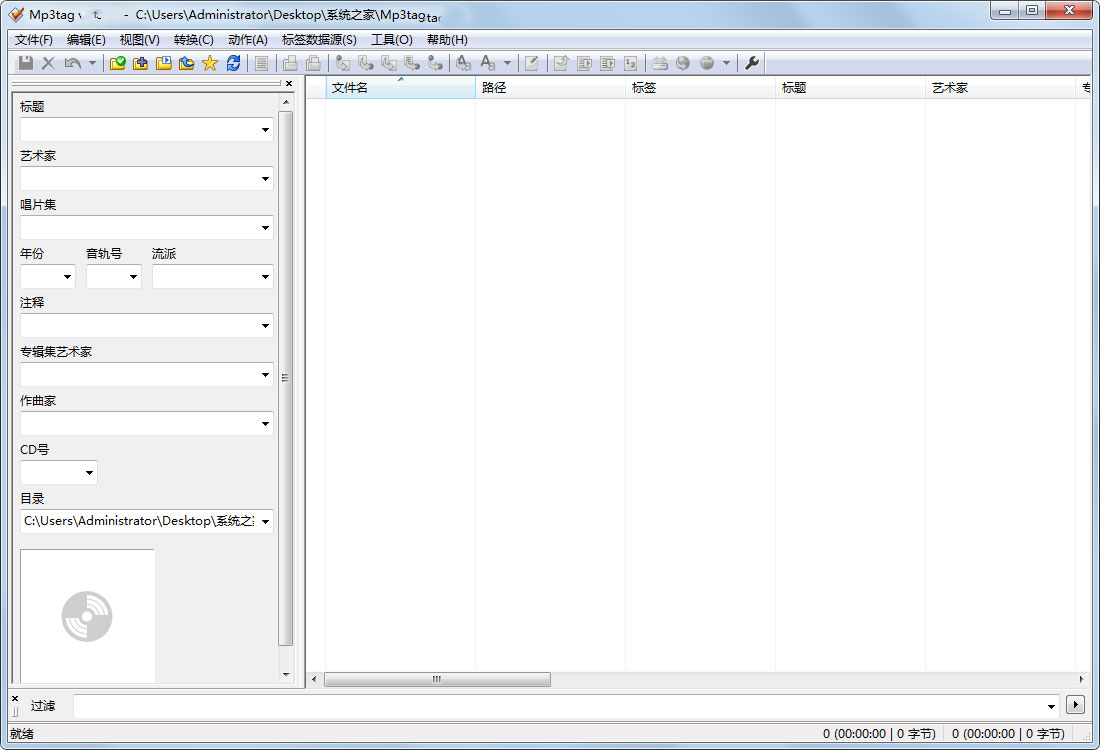Click the Save tag floppy disk icon

point(27,63)
